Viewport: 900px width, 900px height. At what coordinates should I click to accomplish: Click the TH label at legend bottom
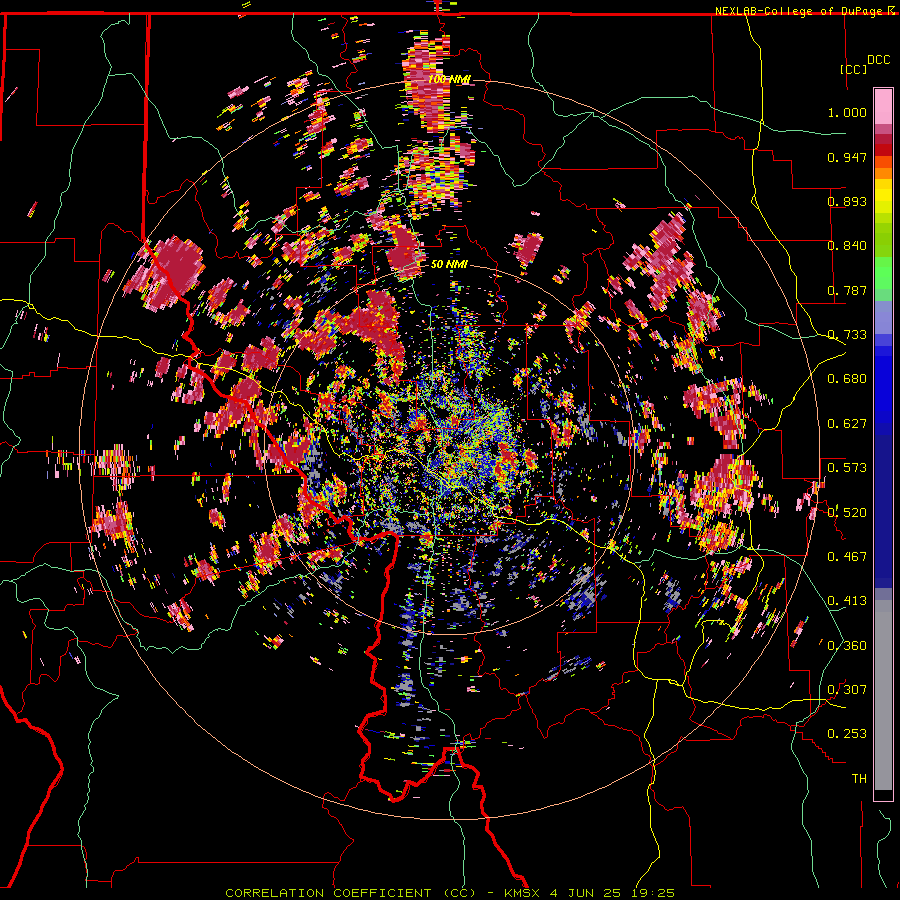coord(859,779)
